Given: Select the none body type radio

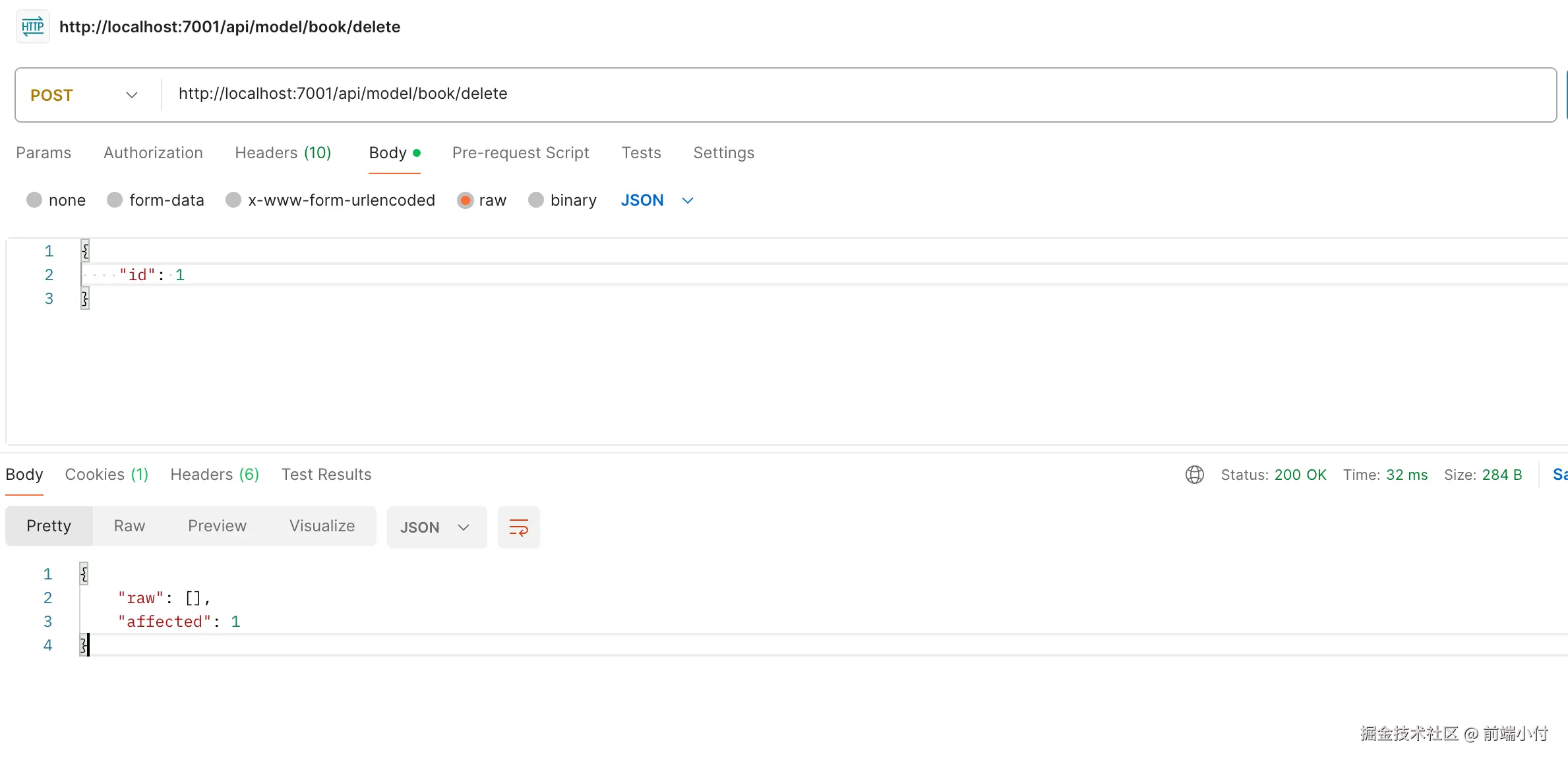Looking at the screenshot, I should click(34, 200).
